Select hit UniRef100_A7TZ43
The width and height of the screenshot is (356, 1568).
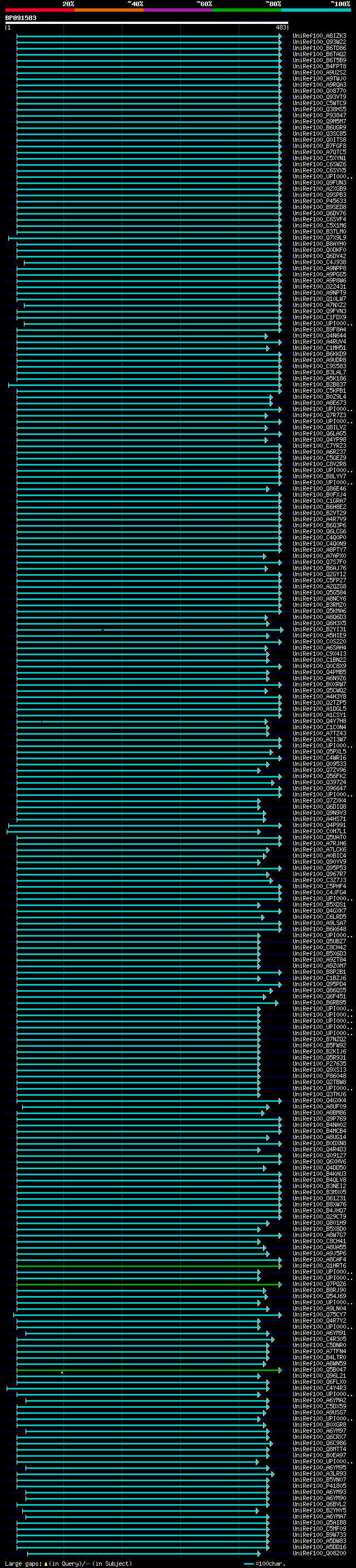coord(319,734)
